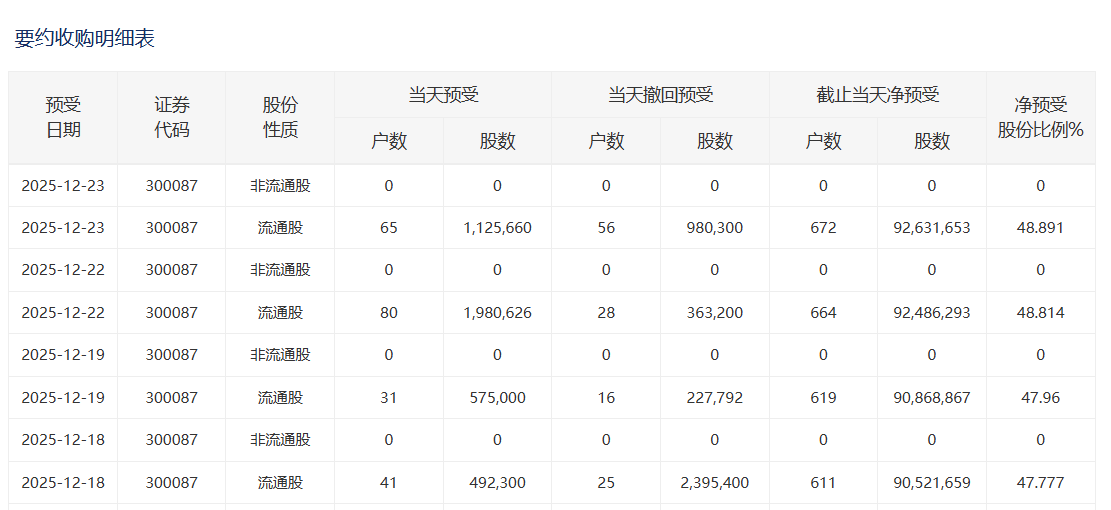The image size is (1111, 510).
Task: Click the 当天预受 group header
Action: [x=443, y=95]
